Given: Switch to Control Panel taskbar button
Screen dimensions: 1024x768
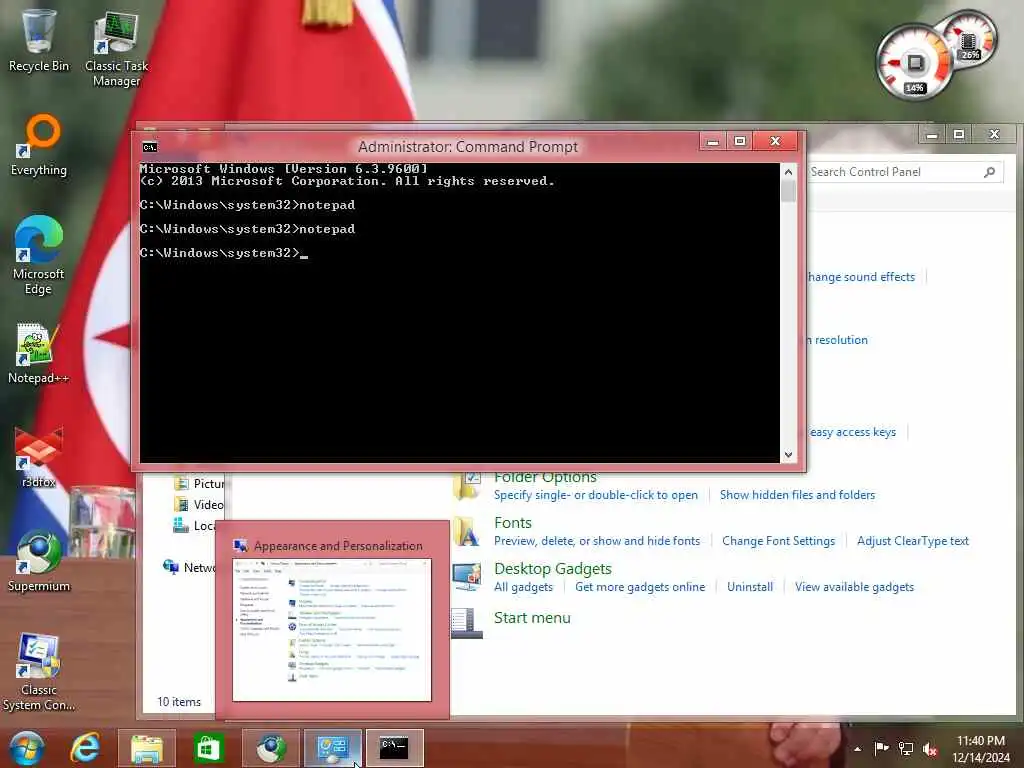Looking at the screenshot, I should pyautogui.click(x=332, y=748).
